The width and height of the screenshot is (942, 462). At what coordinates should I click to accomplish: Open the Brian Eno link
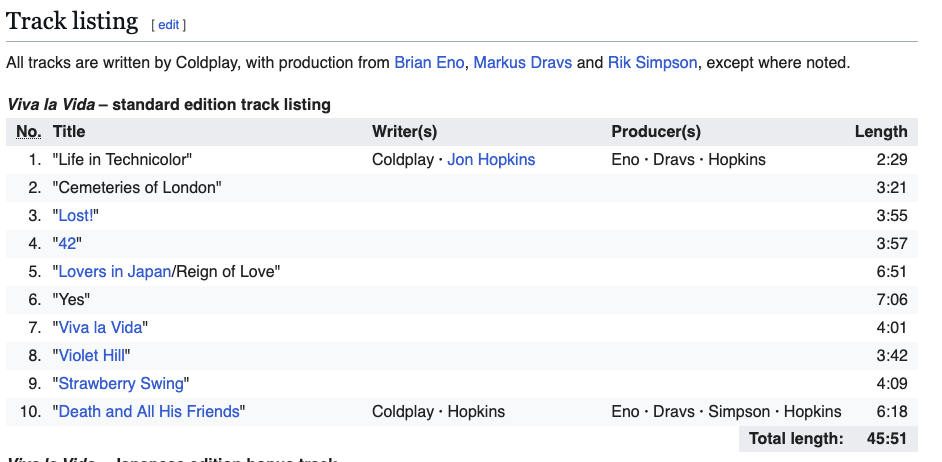[429, 62]
